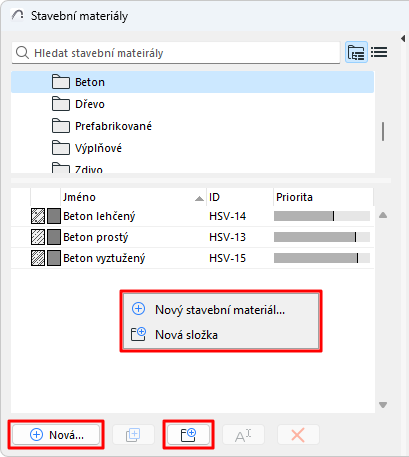The height and width of the screenshot is (457, 409).
Task: Click the priority bar of Beton prostý
Action: 322,237
